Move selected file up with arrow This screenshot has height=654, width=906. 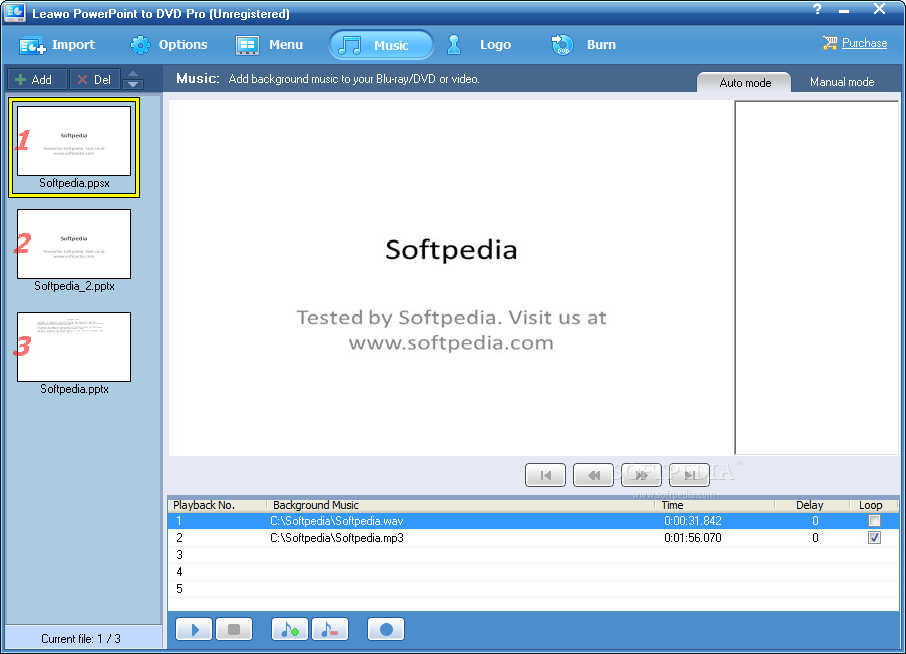click(x=133, y=74)
